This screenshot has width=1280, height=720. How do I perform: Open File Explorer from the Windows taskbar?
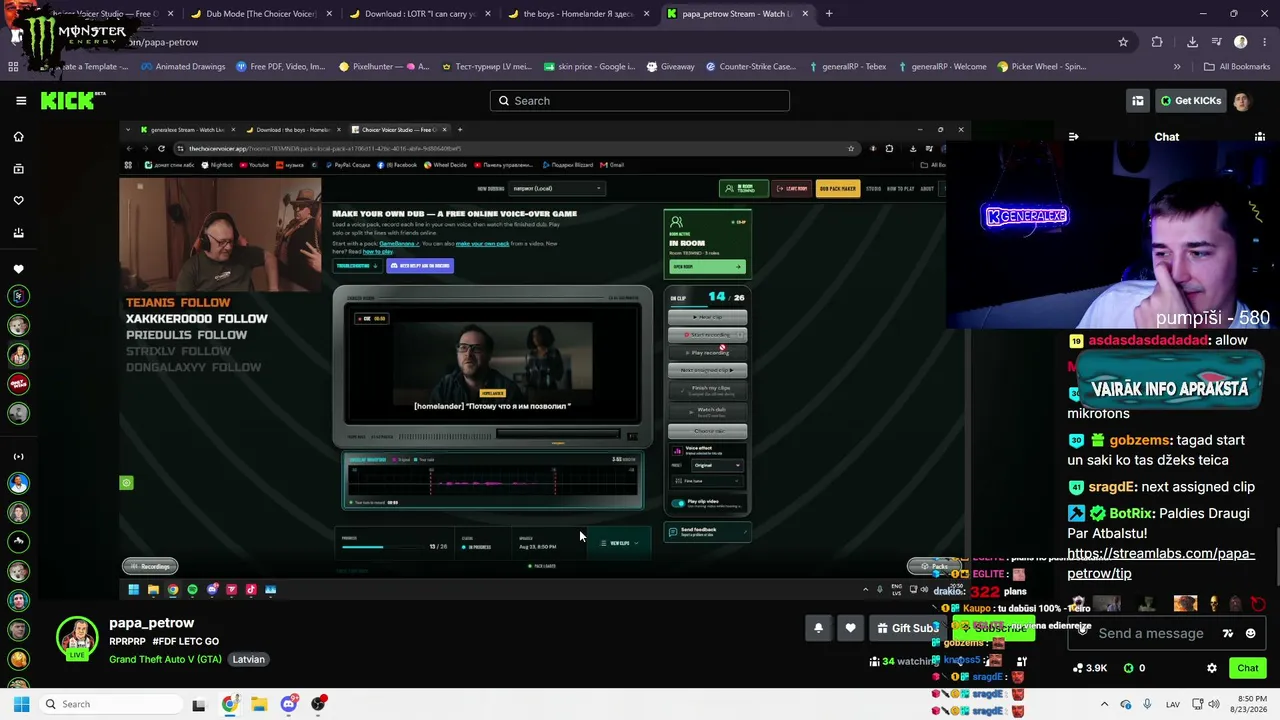click(x=259, y=704)
